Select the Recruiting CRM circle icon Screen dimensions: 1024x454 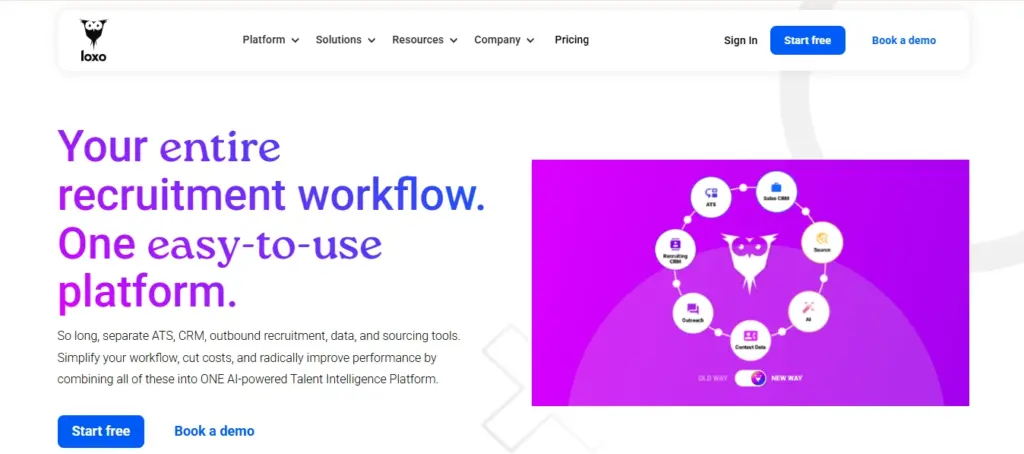click(x=675, y=251)
